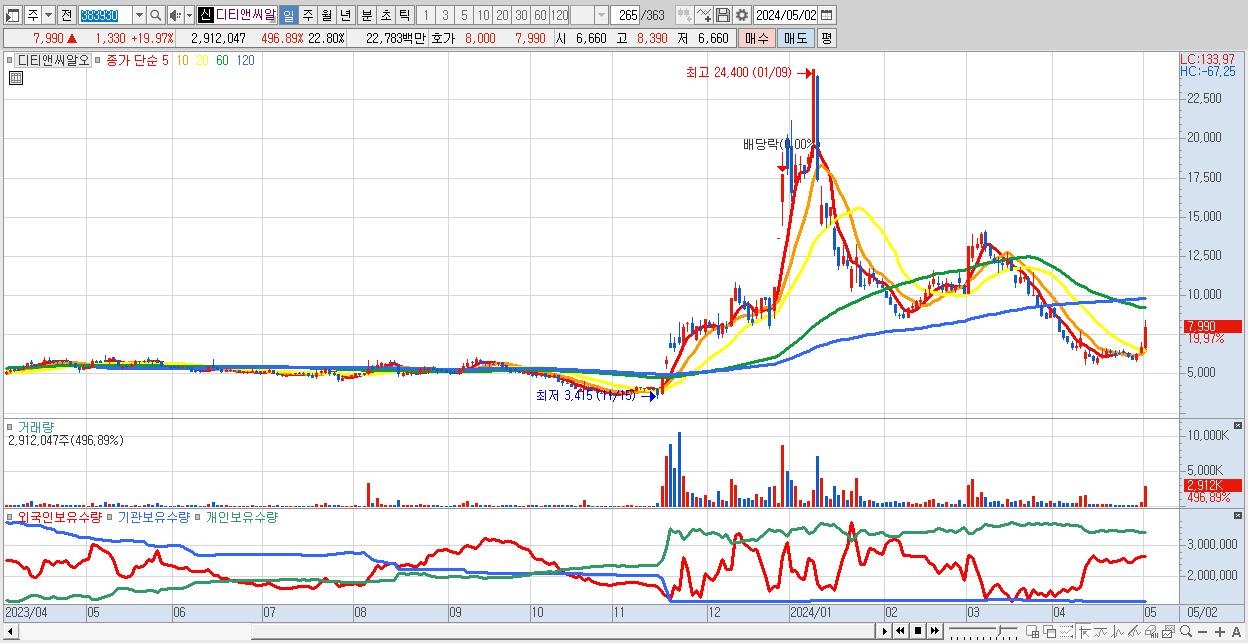Screen dimensions: 1248x643
Task: Click the 최저 3,415 (11/15) low label
Action: (x=585, y=395)
